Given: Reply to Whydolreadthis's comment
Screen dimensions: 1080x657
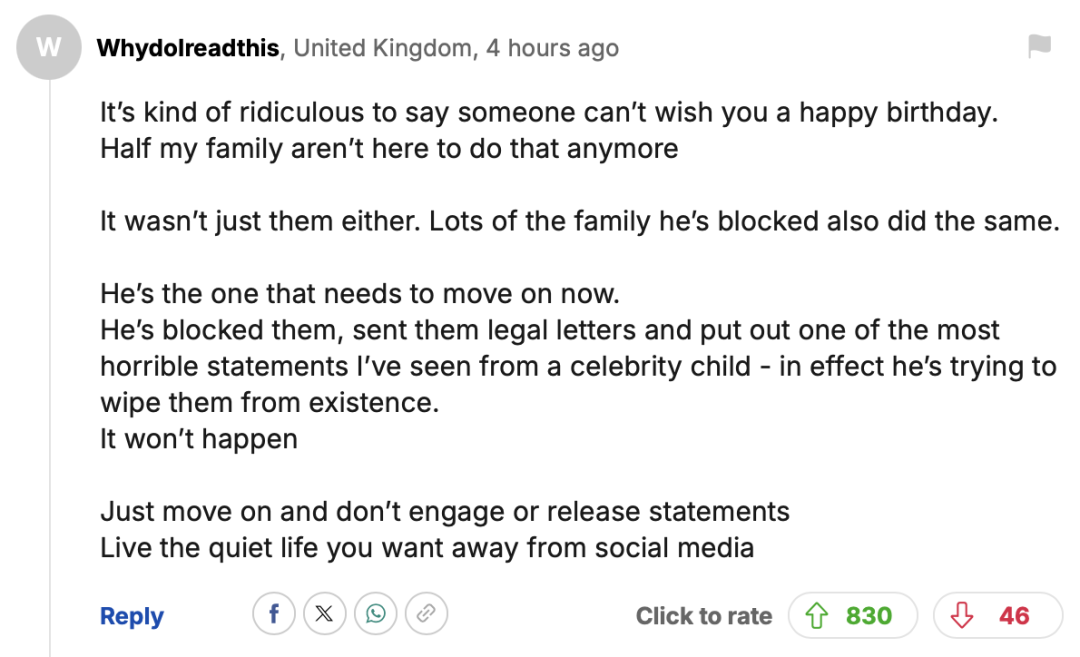Looking at the screenshot, I should (x=131, y=616).
